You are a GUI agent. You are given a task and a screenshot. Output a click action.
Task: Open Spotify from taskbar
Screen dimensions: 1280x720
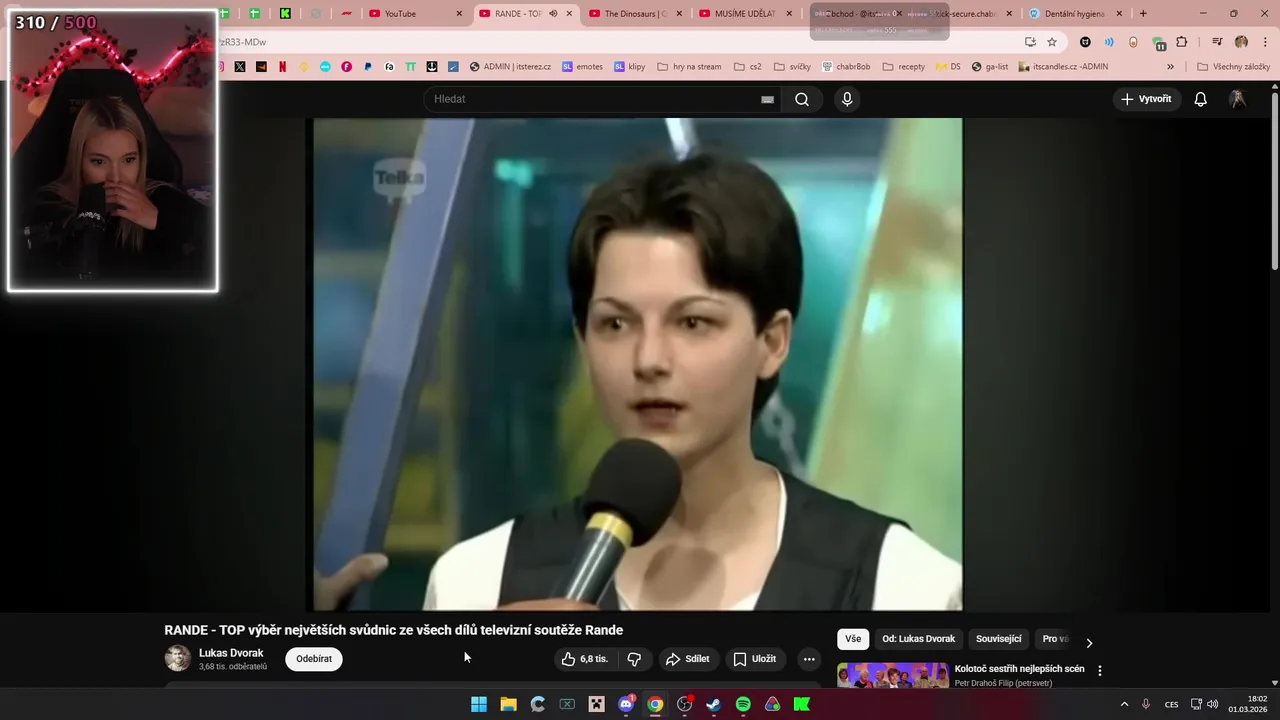pyautogui.click(x=743, y=704)
